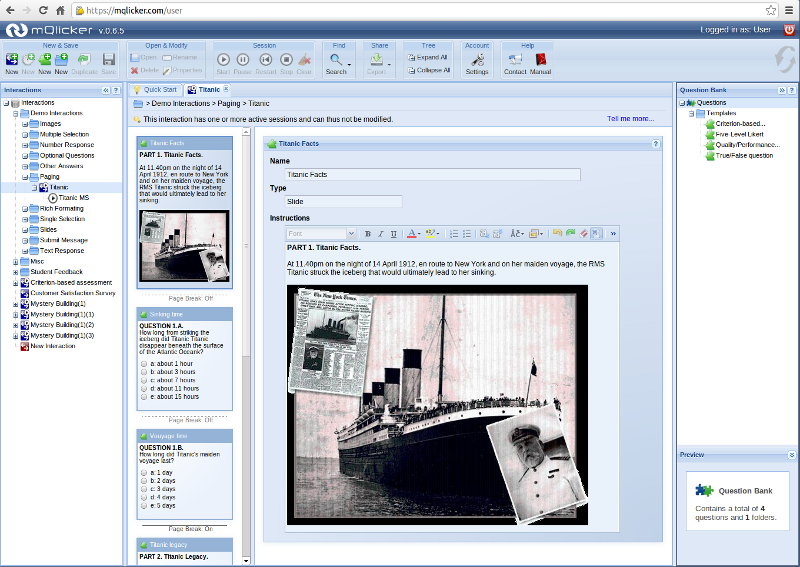Insert a numbered list

(454, 234)
